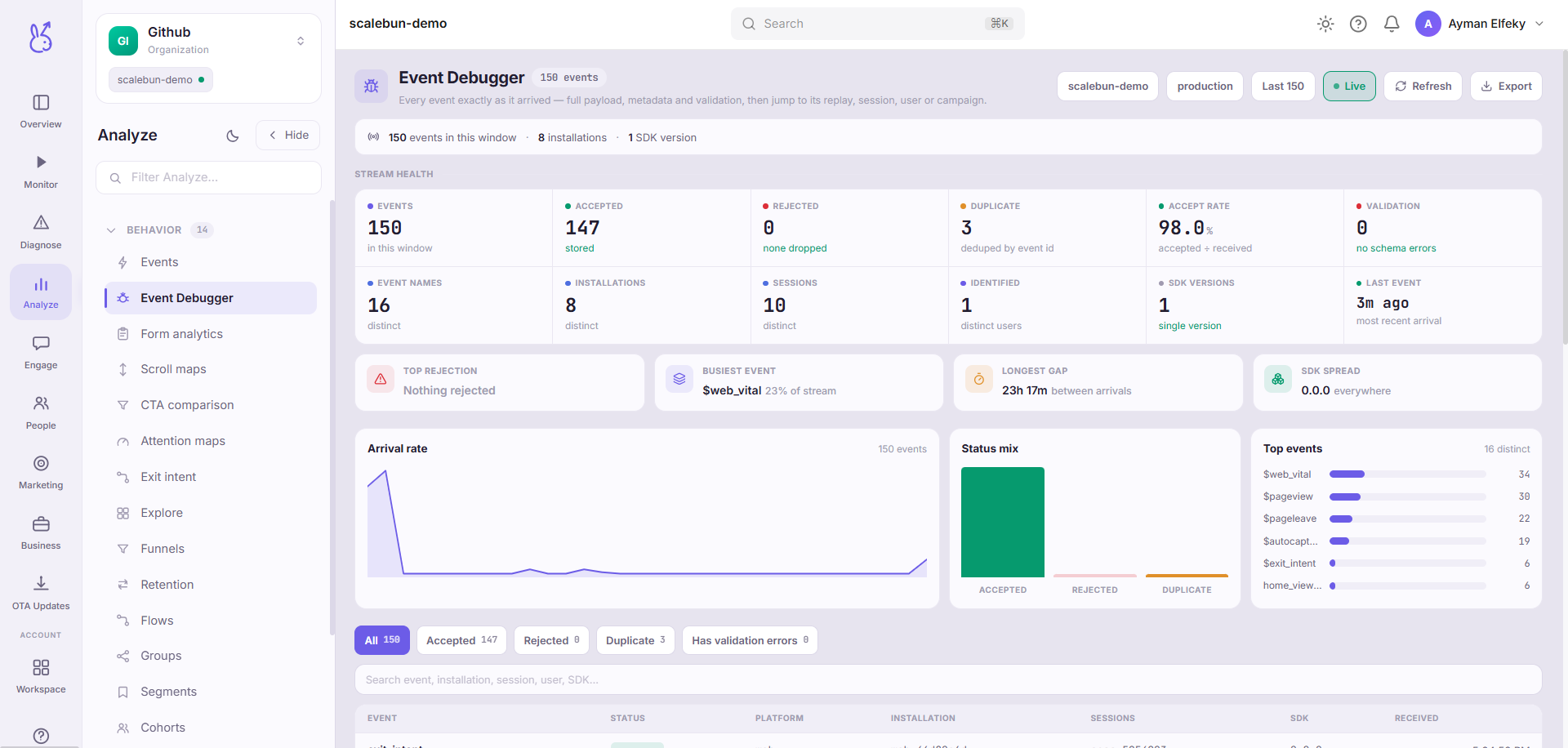
Task: Hide the Analyze panel
Action: [287, 136]
